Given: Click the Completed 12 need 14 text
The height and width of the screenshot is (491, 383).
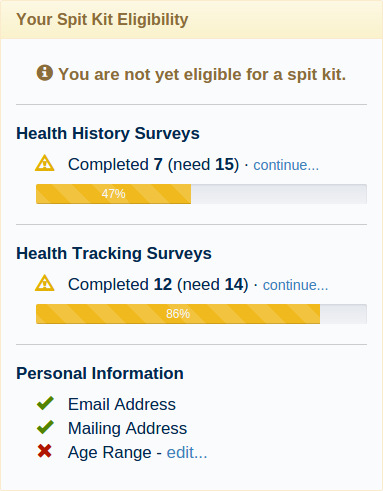Looking at the screenshot, I should [x=158, y=284].
